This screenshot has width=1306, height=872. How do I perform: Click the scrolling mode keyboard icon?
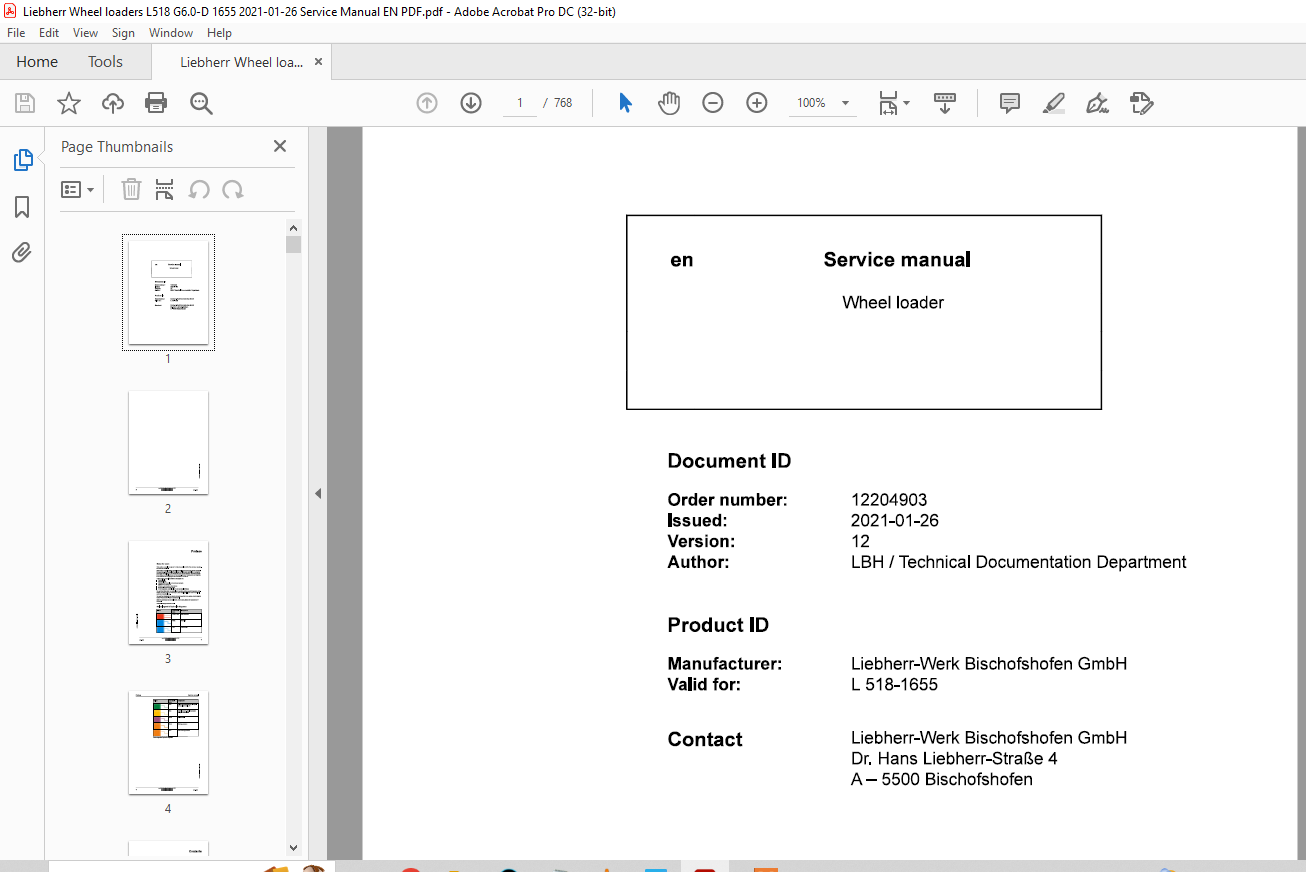945,103
